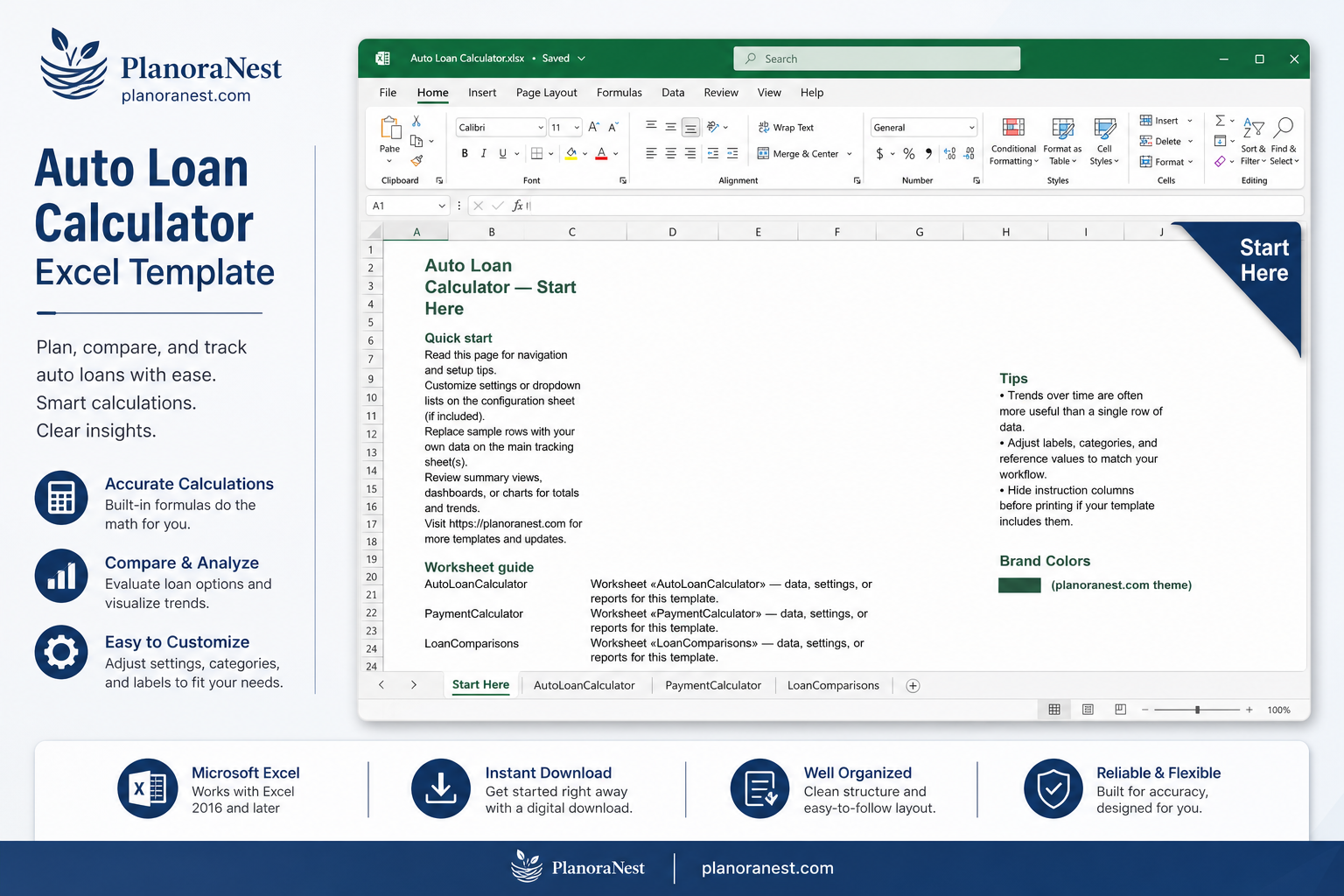Toggle Center horizontal alignment

pyautogui.click(x=670, y=153)
